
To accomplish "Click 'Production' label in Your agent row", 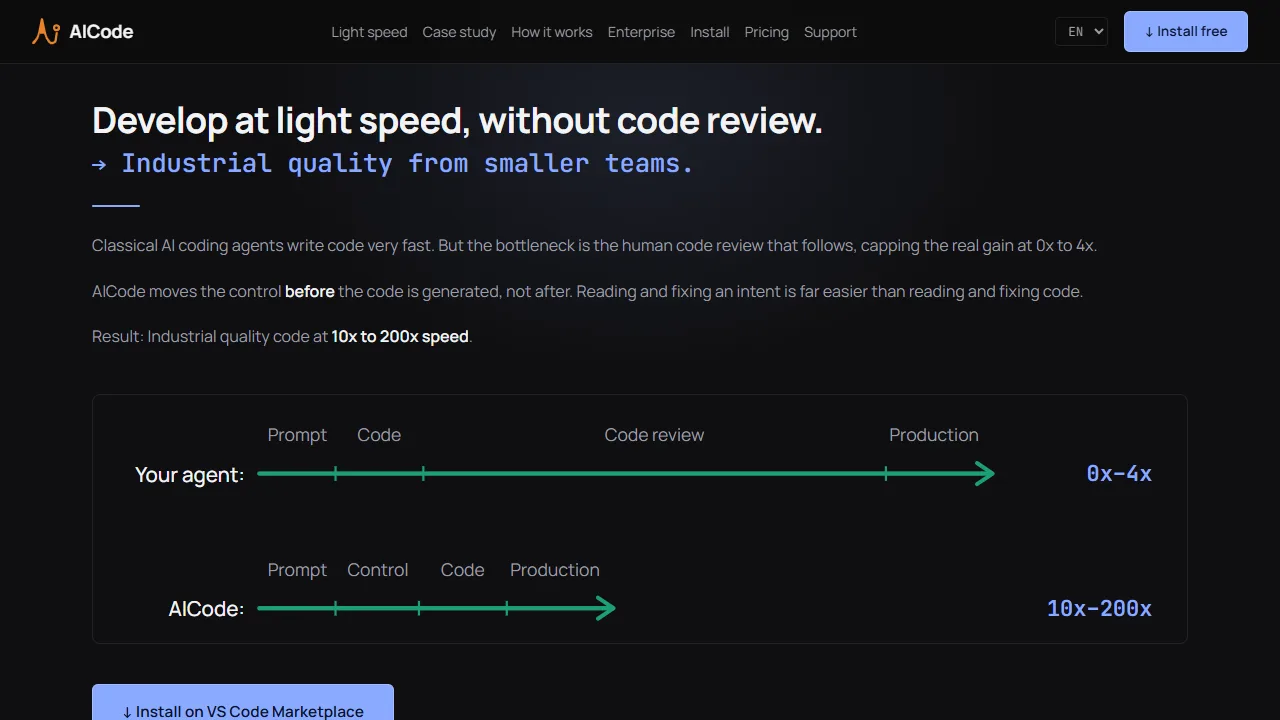I will [934, 435].
